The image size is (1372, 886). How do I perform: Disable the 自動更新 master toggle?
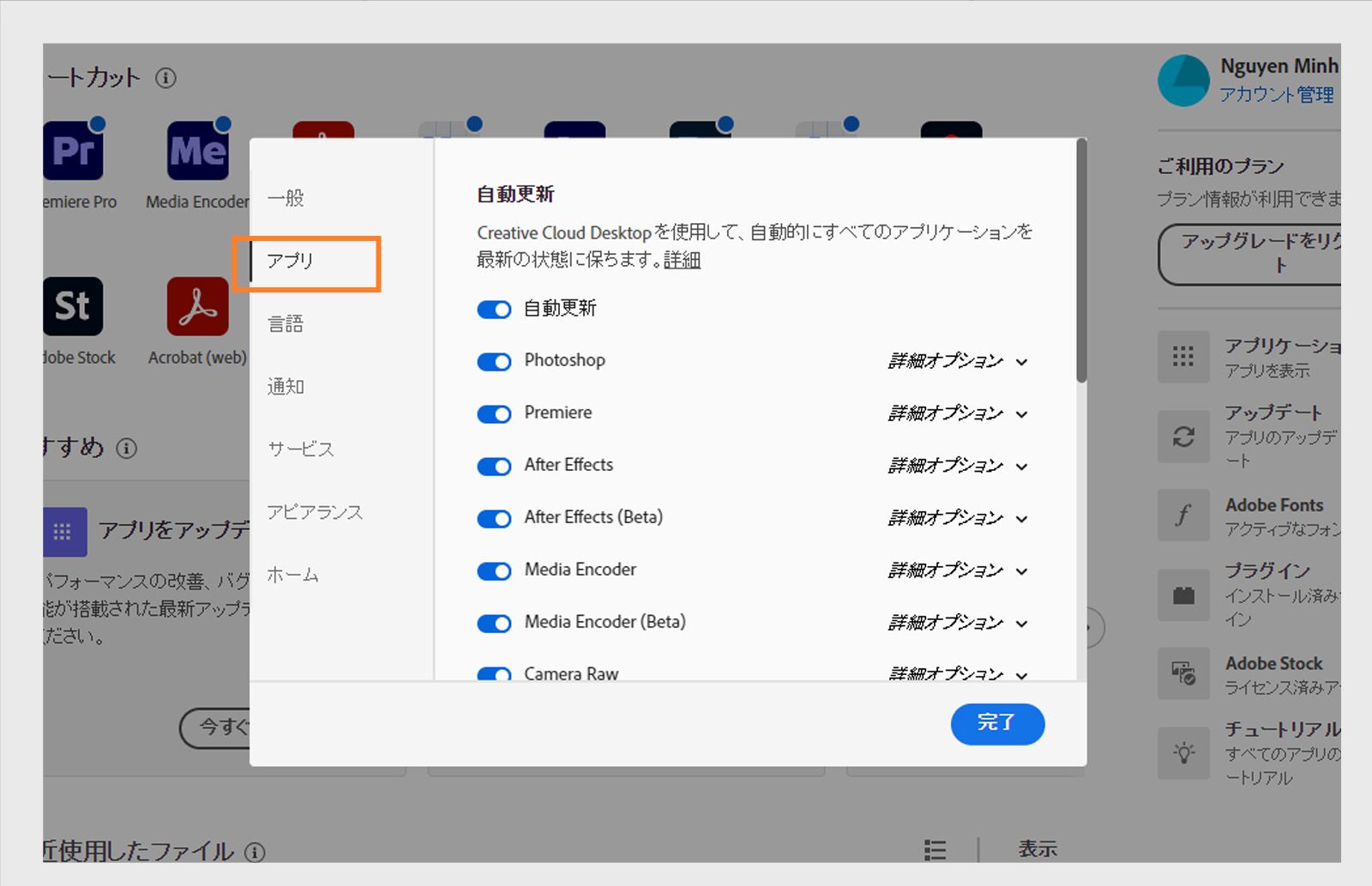493,309
